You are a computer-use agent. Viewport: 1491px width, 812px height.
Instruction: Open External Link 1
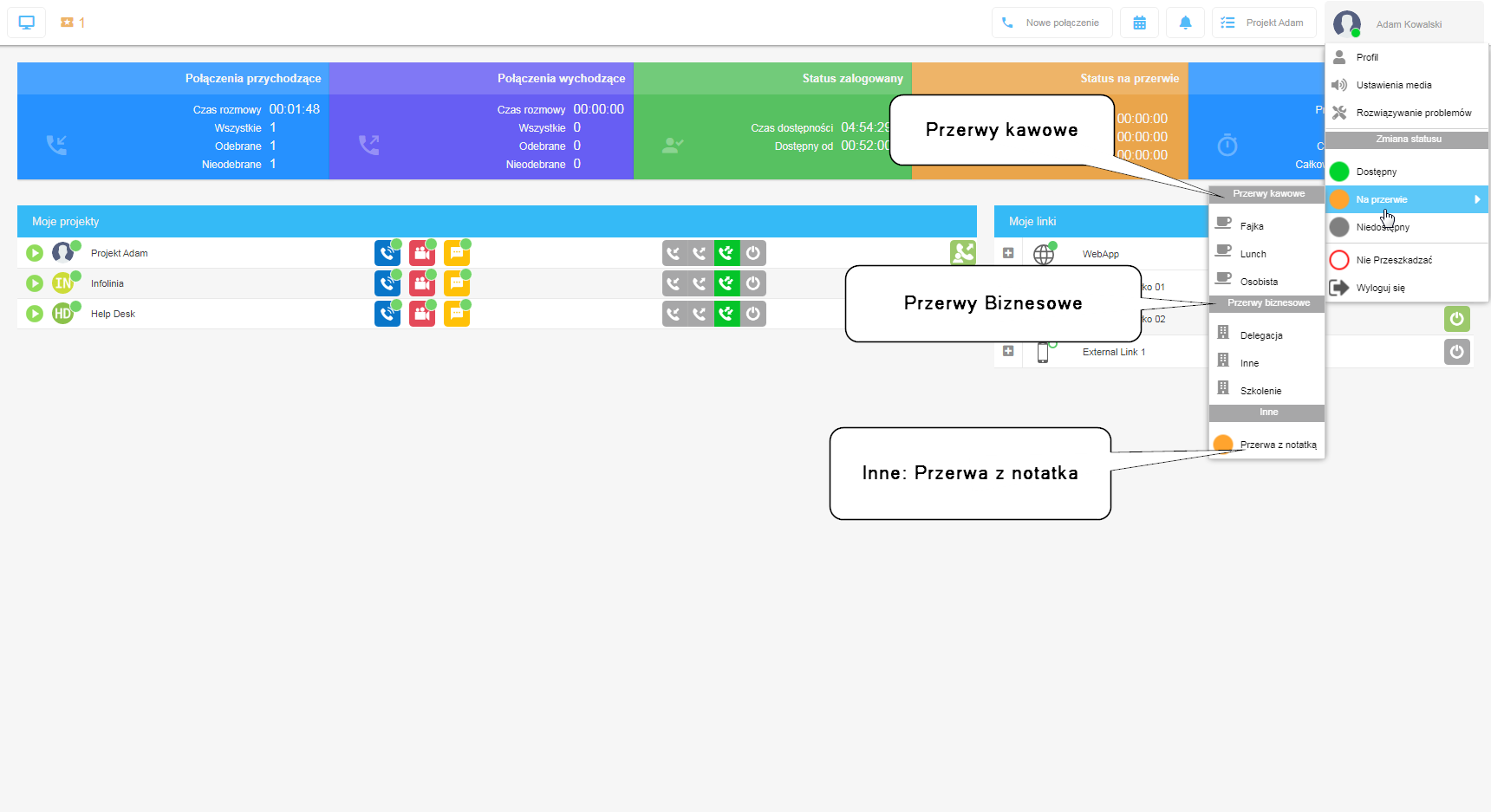pos(1114,352)
